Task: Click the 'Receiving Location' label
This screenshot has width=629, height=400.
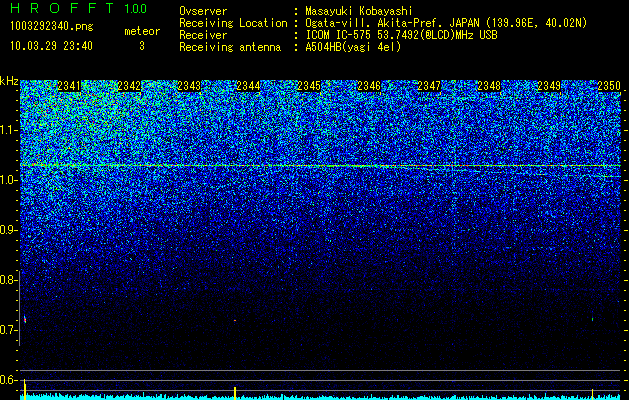Action: [233, 23]
